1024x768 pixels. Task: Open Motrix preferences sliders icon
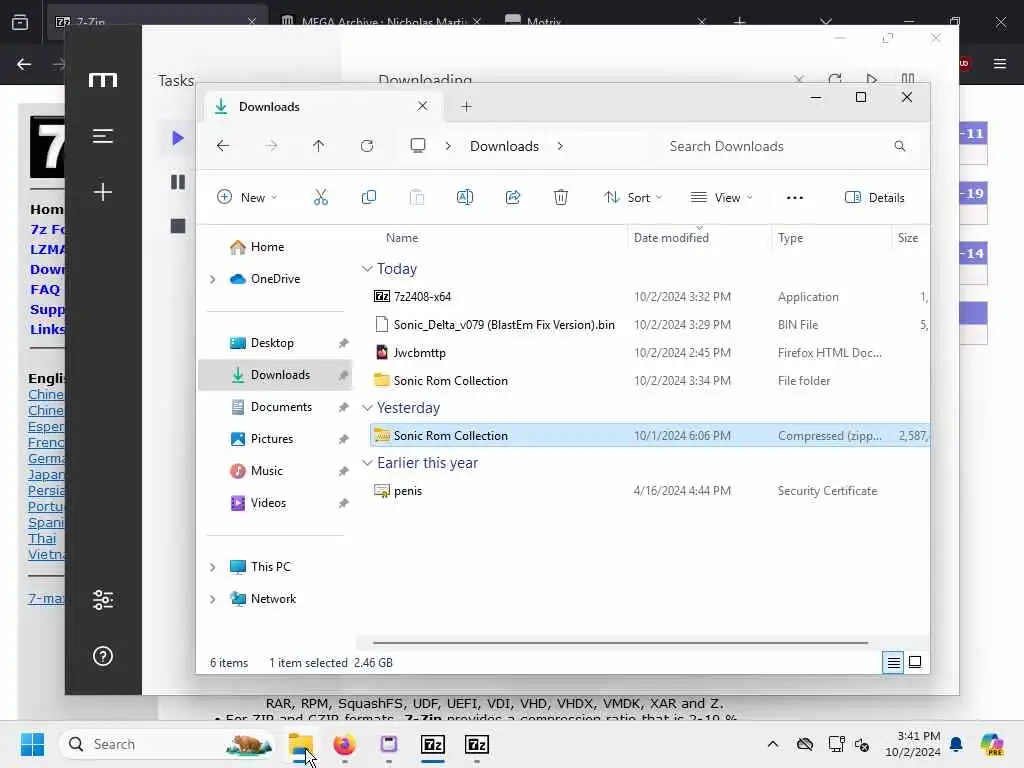point(103,600)
